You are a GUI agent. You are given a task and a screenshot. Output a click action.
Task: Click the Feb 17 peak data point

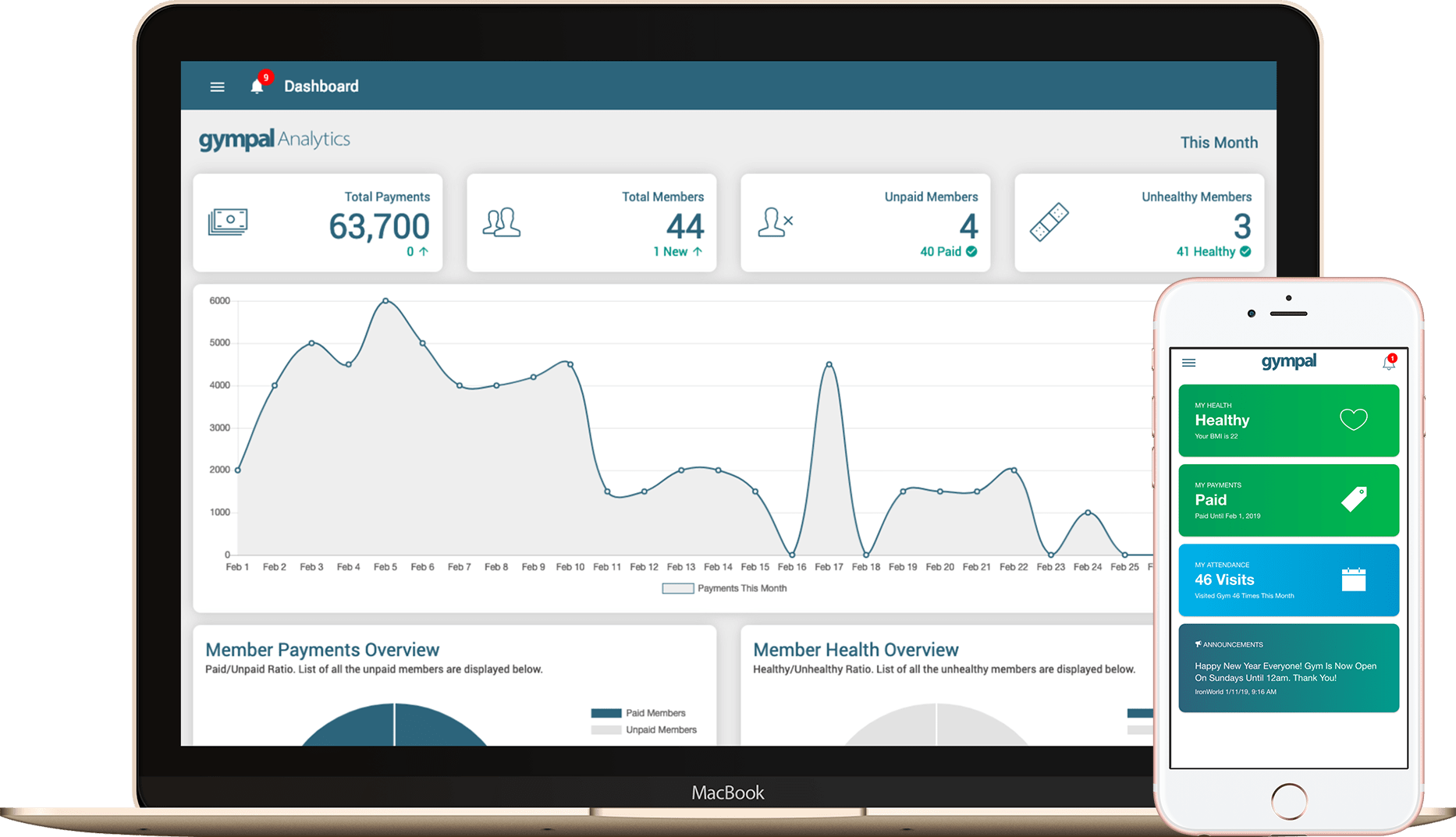(829, 364)
